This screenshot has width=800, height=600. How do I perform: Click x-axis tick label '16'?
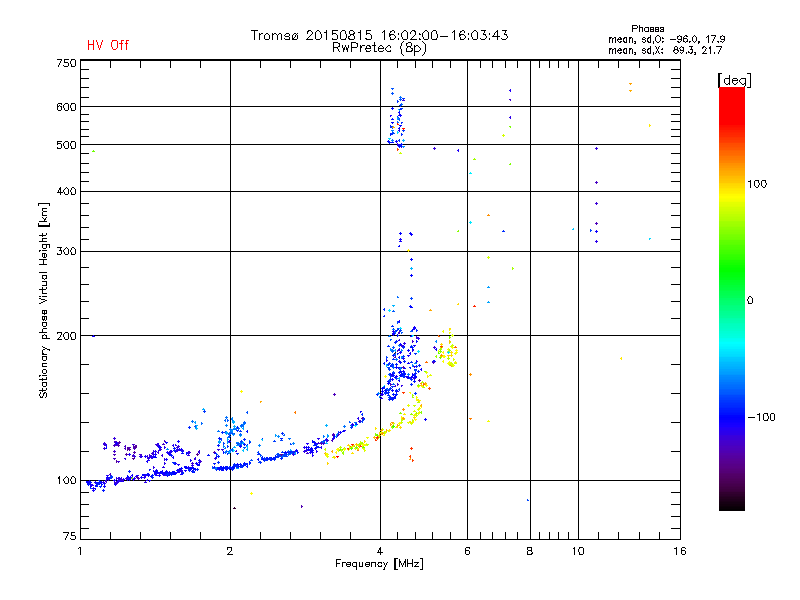[x=680, y=551]
